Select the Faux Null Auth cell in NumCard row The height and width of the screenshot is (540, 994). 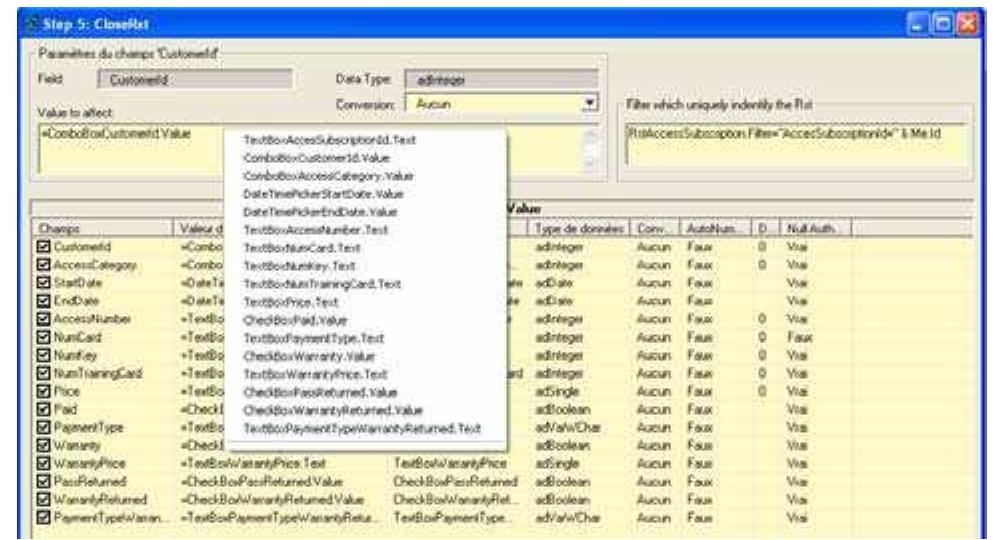pos(799,337)
